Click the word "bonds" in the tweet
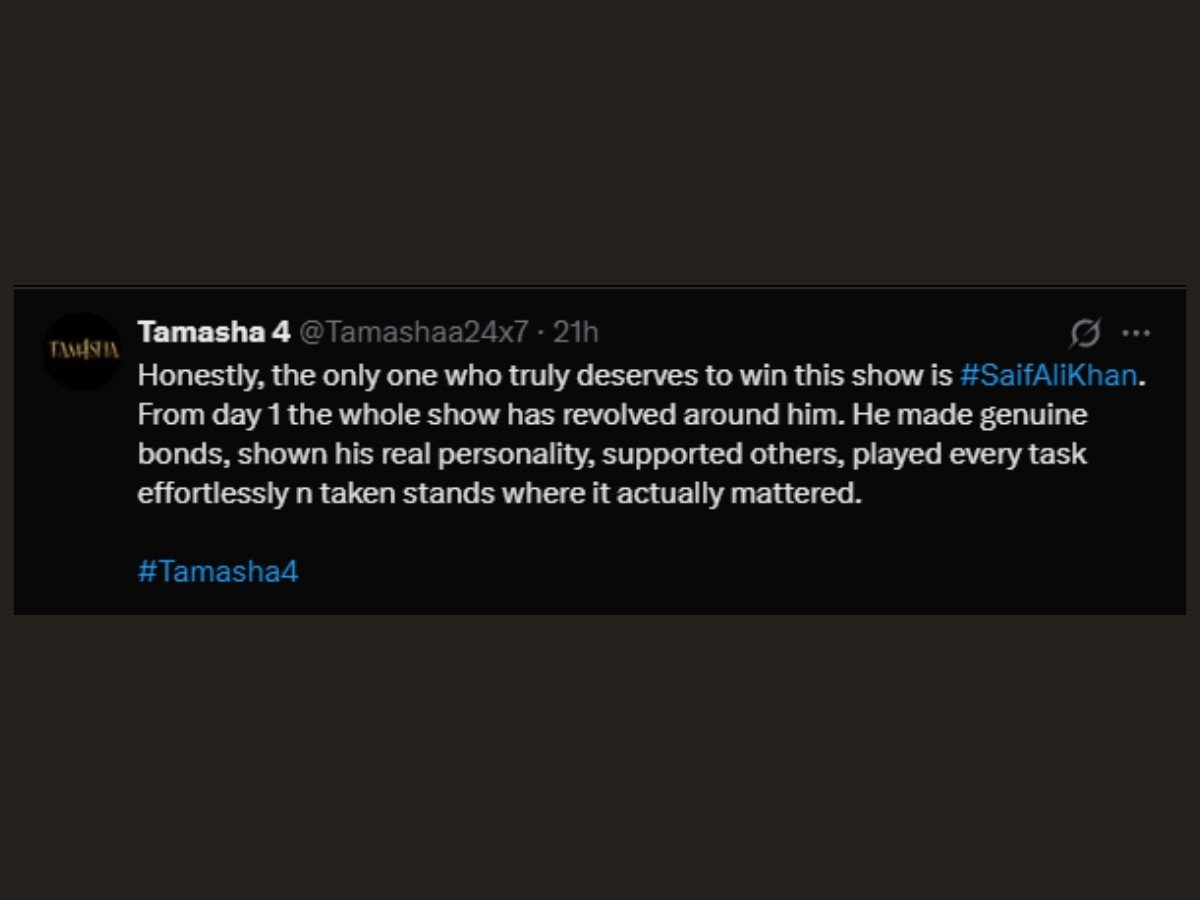Viewport: 1200px width, 900px height. pos(169,453)
